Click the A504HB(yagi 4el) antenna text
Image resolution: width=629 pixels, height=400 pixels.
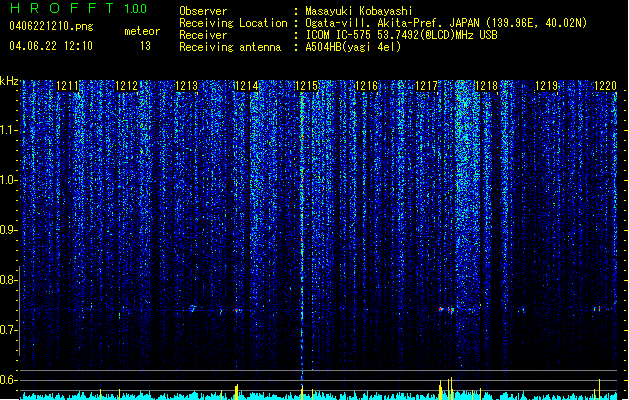[x=353, y=47]
